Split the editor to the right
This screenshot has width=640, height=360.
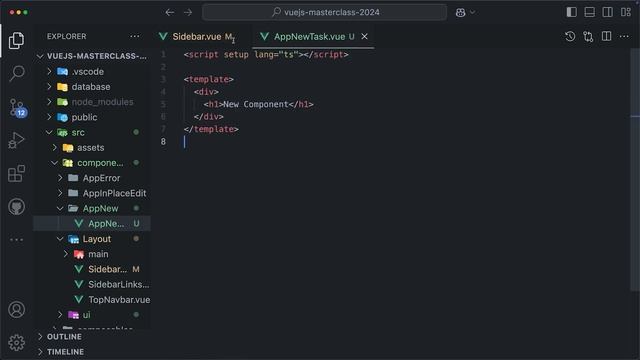coord(607,36)
